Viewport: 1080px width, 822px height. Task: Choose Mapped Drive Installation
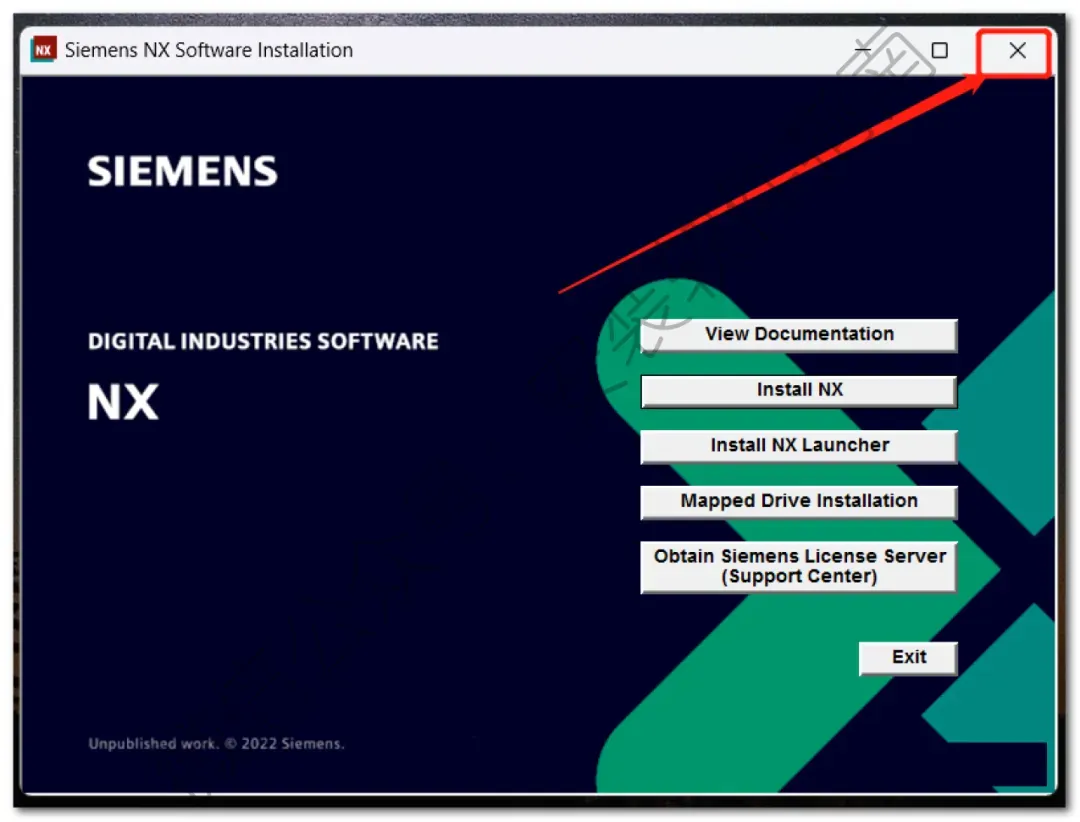click(798, 502)
